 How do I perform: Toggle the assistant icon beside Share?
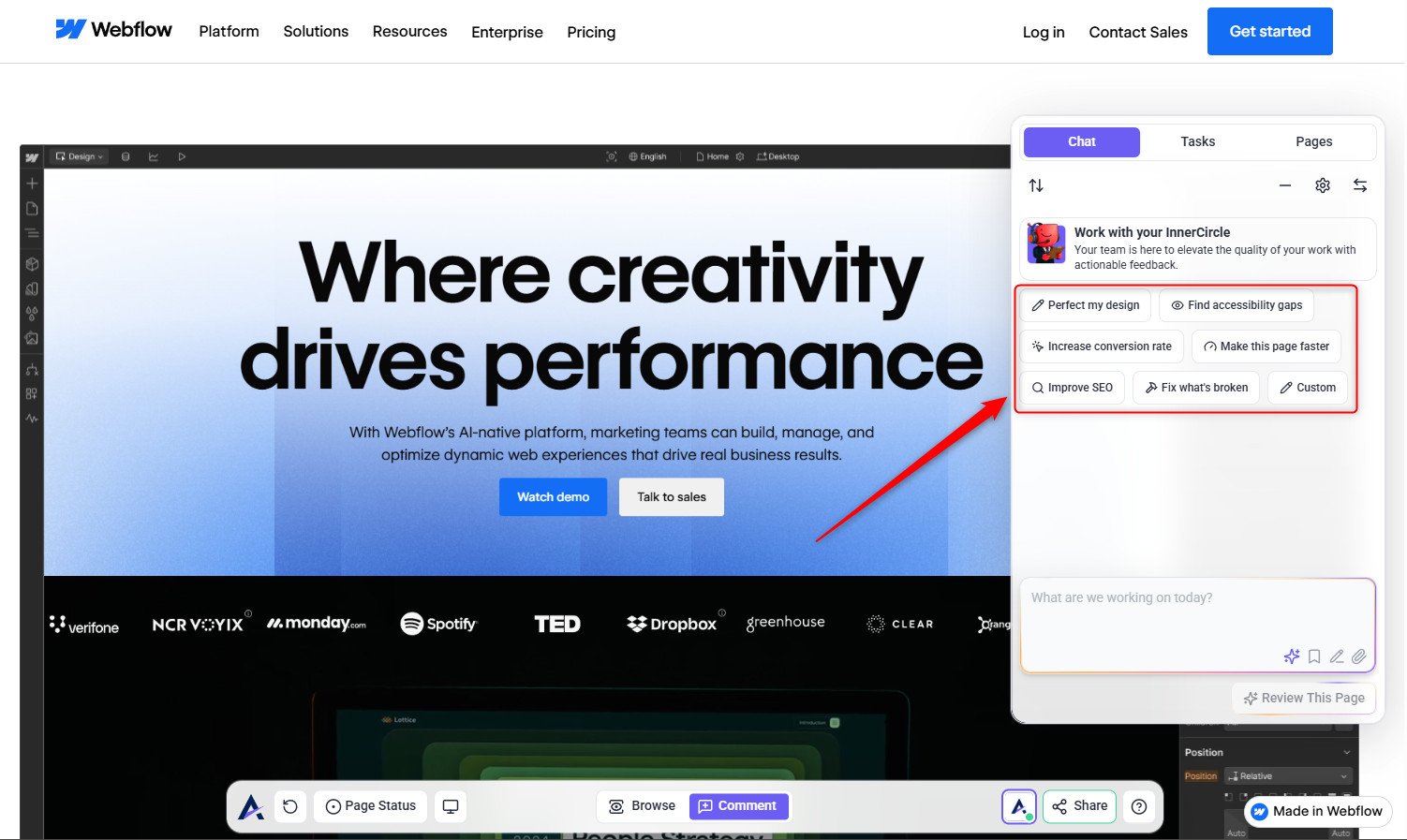click(x=1019, y=806)
